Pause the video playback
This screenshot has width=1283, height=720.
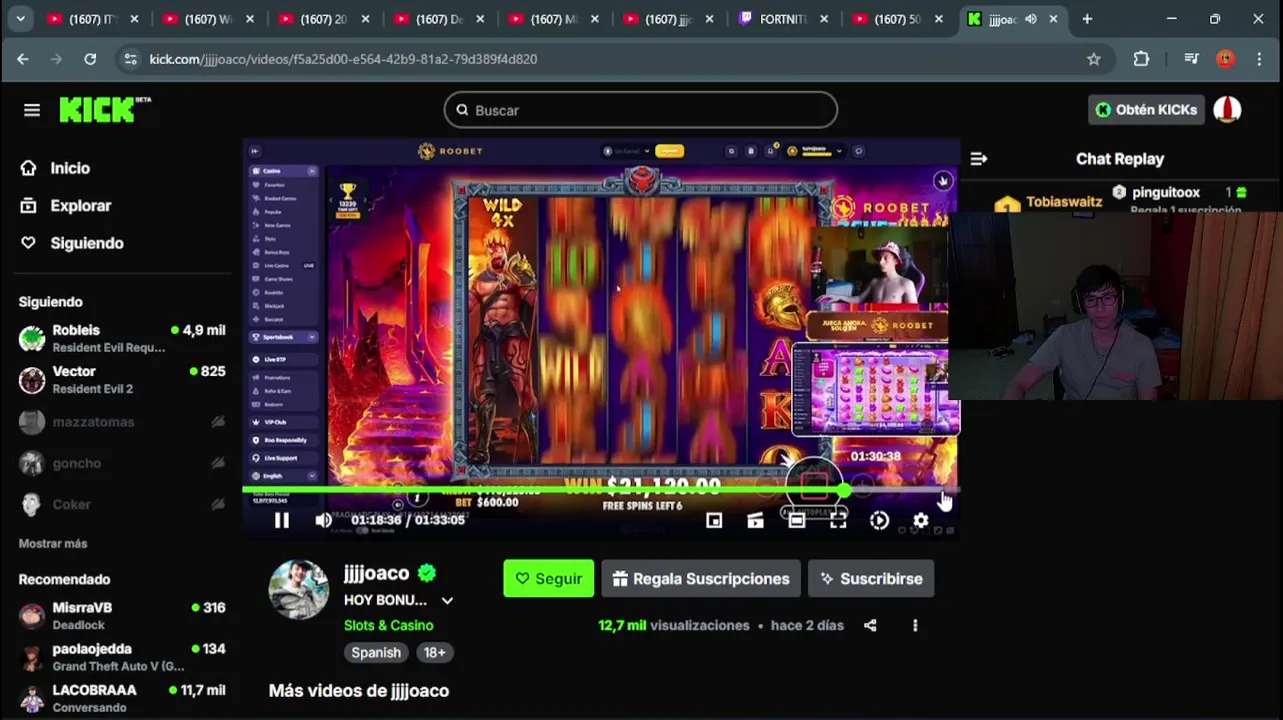[x=282, y=520]
